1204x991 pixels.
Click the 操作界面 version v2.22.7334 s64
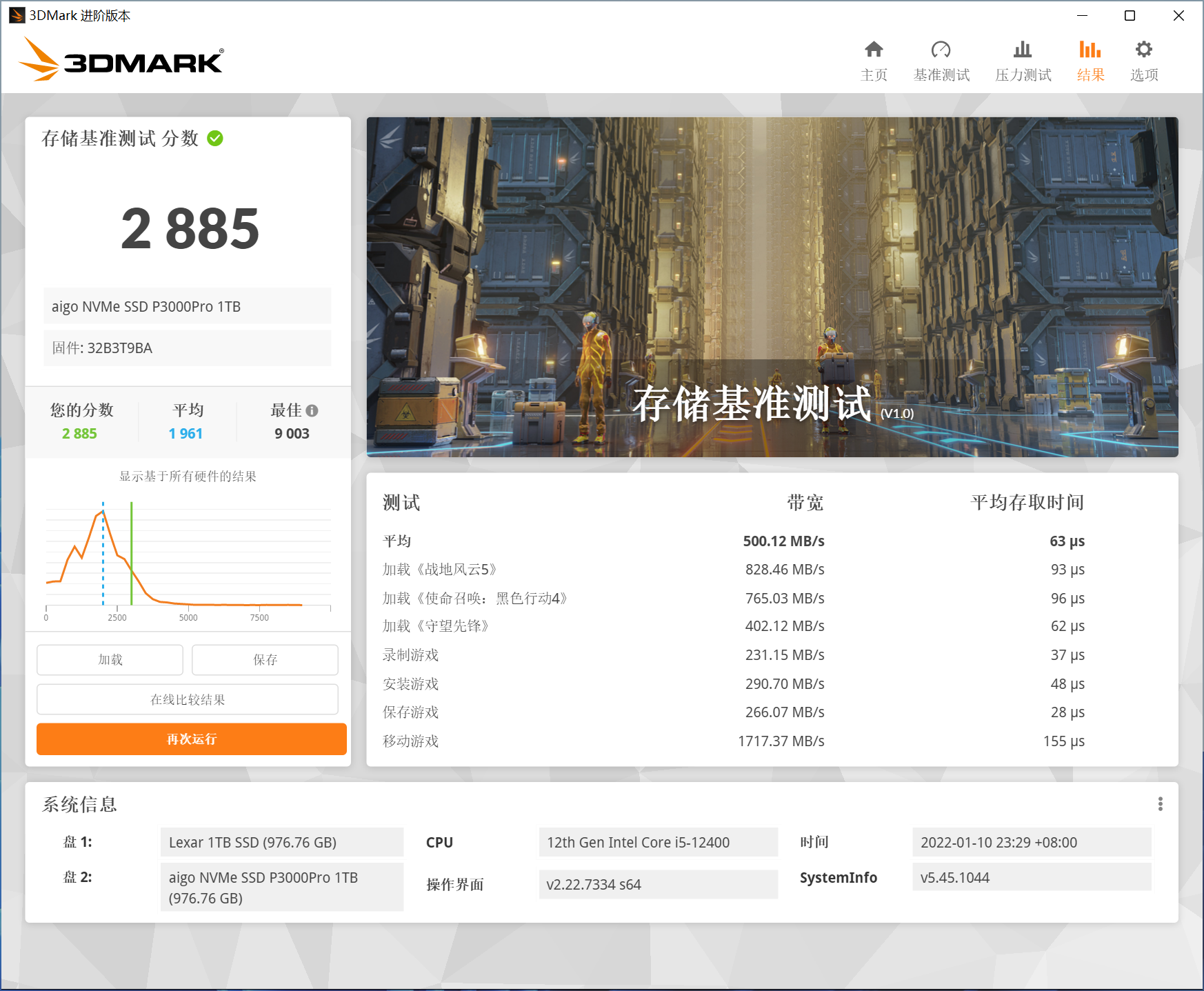(x=659, y=884)
